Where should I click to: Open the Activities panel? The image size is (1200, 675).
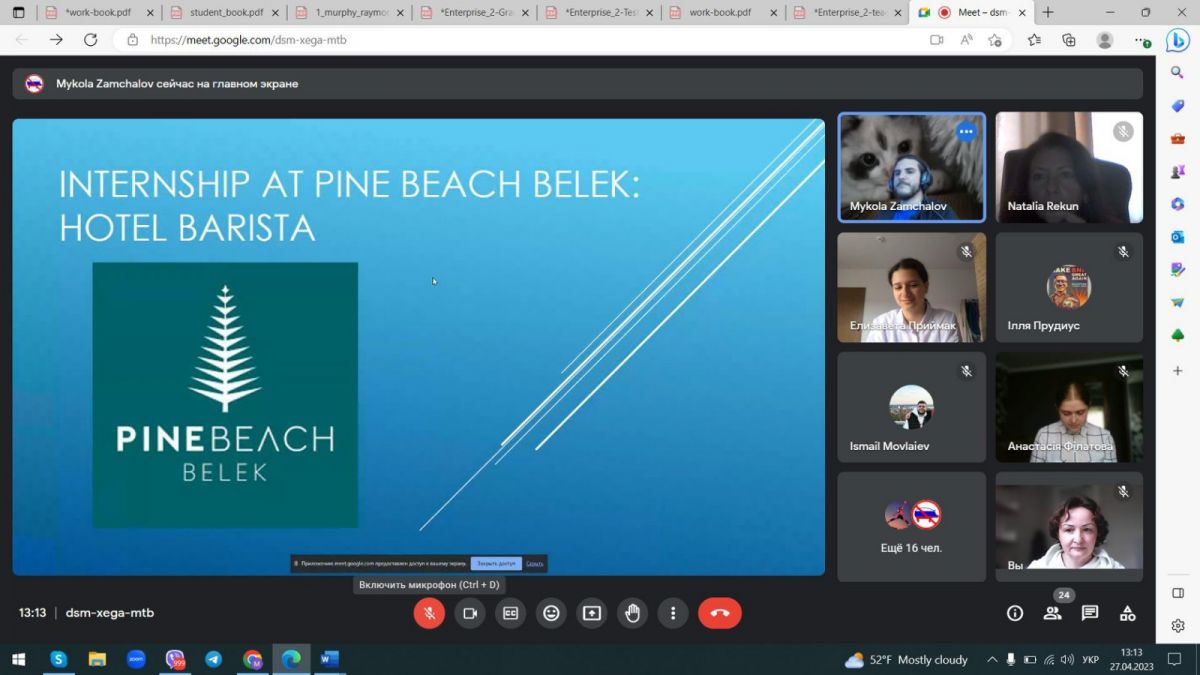[x=1127, y=613]
